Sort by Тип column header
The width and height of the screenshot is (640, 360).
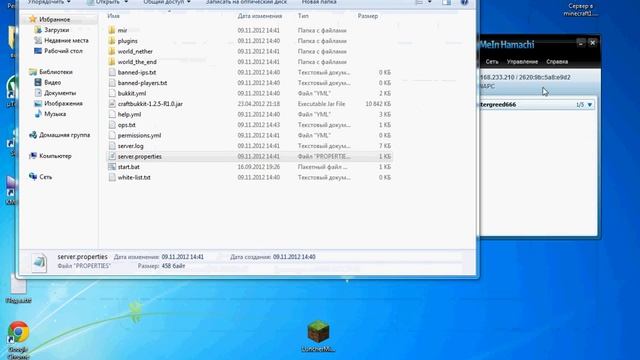(303, 16)
